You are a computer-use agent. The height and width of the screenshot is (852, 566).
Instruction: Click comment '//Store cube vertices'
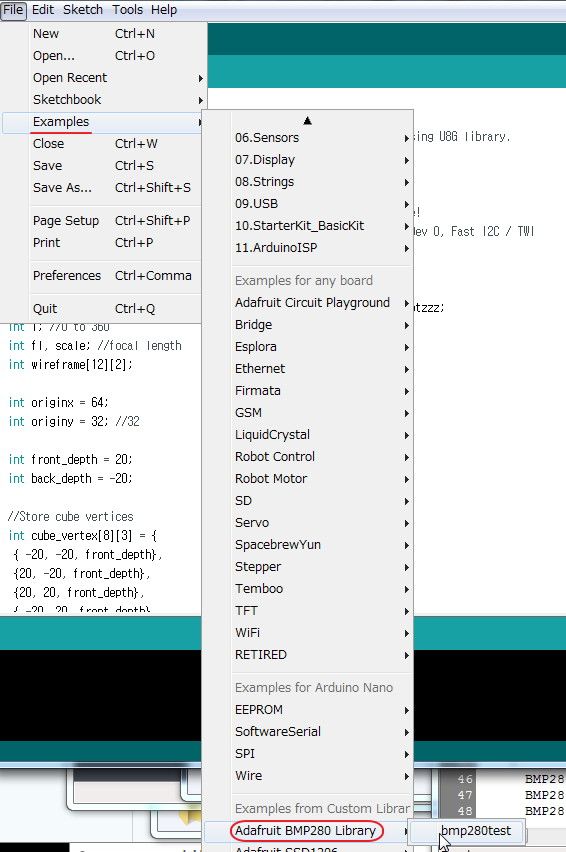71,517
